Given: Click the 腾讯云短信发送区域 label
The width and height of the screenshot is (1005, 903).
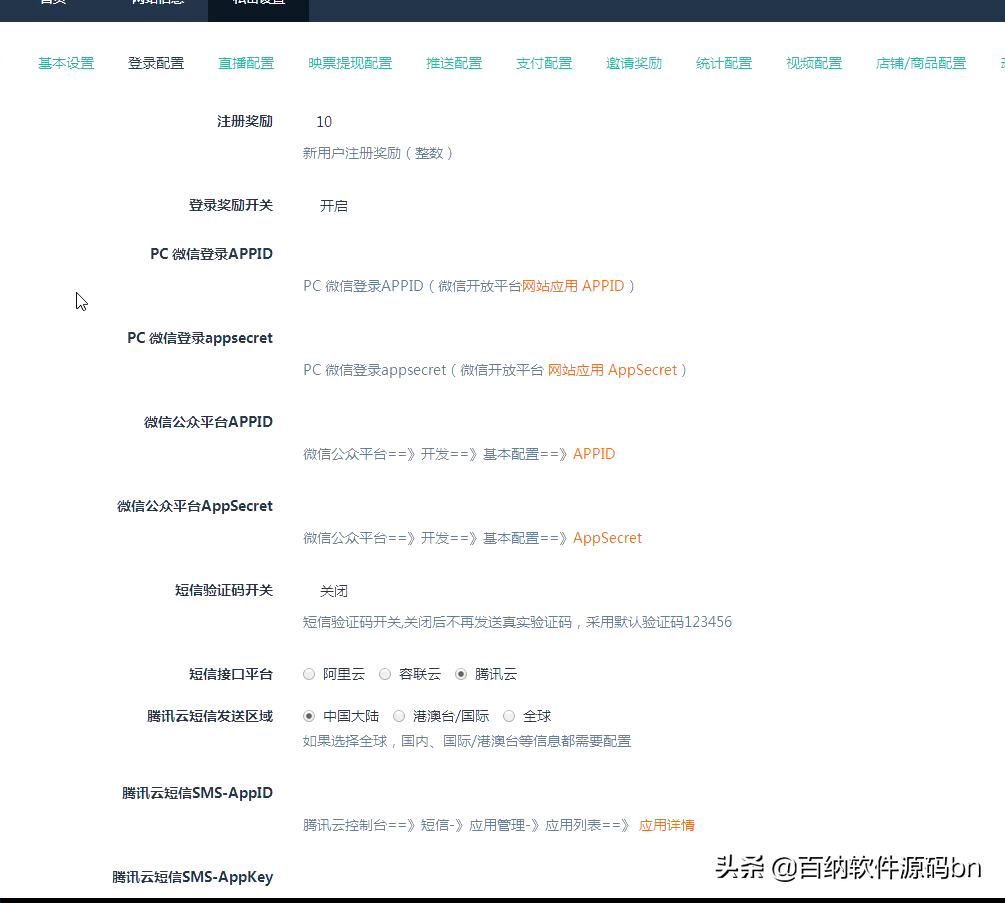Looking at the screenshot, I should 210,716.
